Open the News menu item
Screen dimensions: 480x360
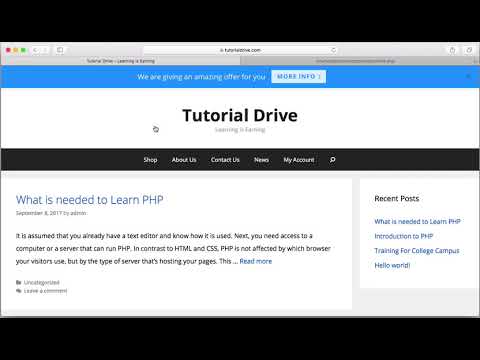(x=261, y=160)
